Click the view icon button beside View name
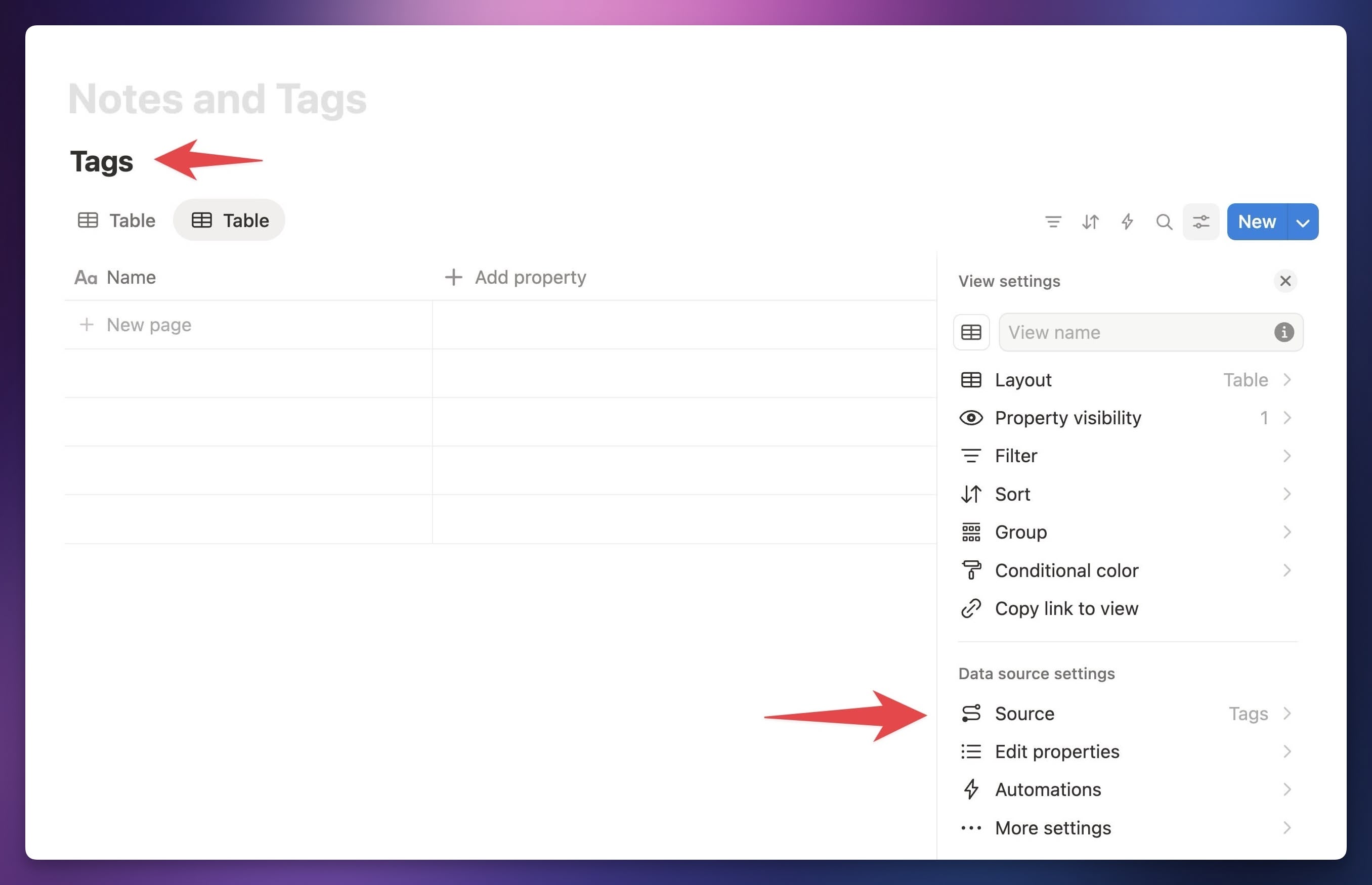The height and width of the screenshot is (885, 1372). (x=971, y=332)
